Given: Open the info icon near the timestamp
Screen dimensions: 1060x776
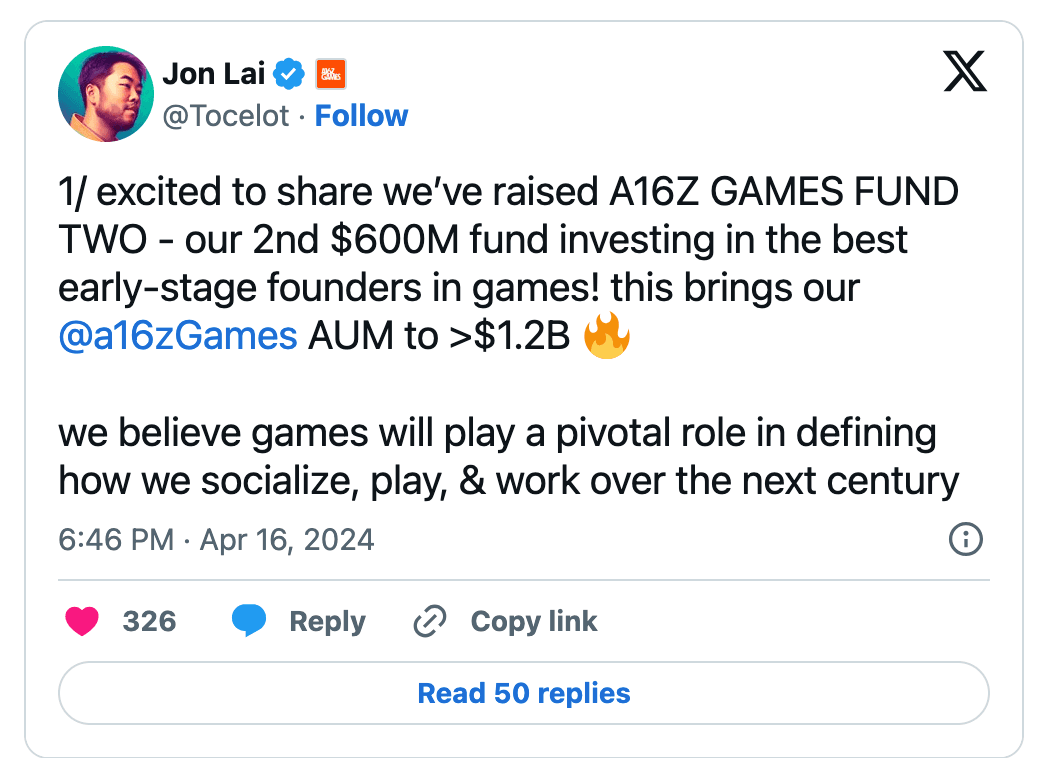Looking at the screenshot, I should pyautogui.click(x=965, y=540).
